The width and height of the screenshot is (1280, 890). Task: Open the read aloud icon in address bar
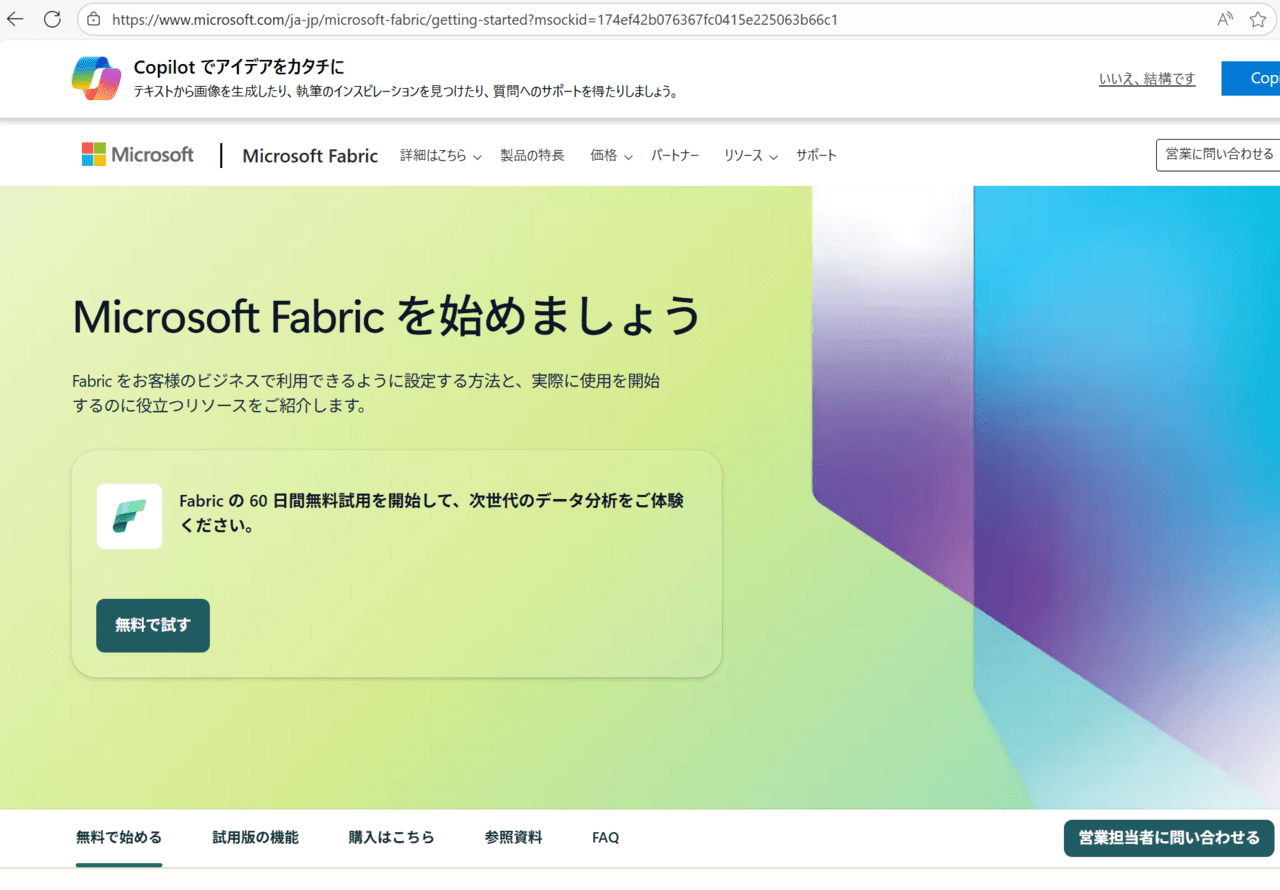tap(1225, 19)
